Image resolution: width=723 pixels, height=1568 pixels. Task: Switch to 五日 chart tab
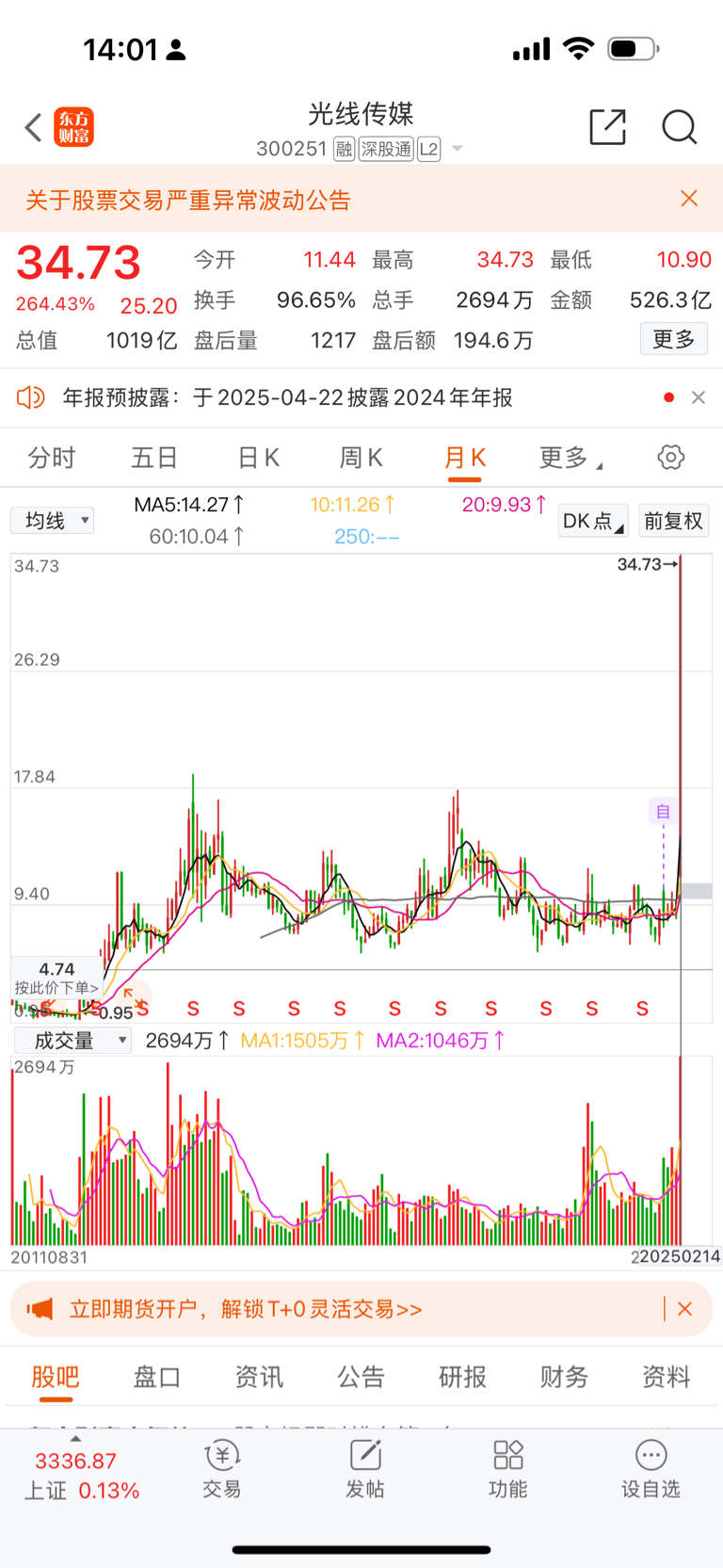tap(153, 458)
